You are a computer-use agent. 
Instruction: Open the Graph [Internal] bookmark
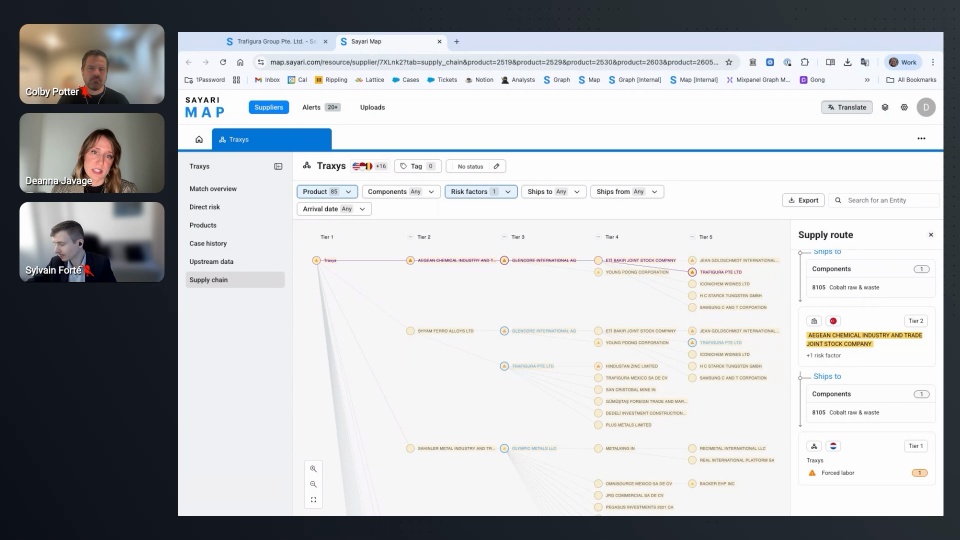[x=634, y=80]
